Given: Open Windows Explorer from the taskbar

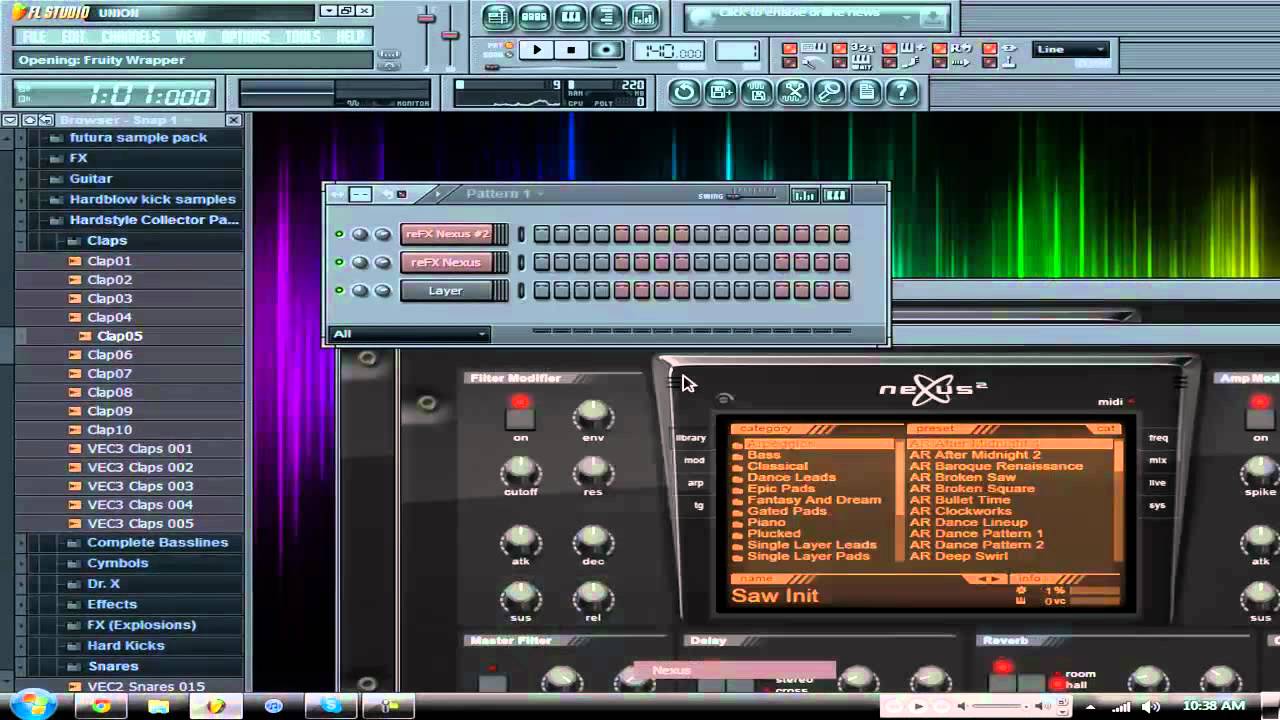Looking at the screenshot, I should (x=158, y=706).
